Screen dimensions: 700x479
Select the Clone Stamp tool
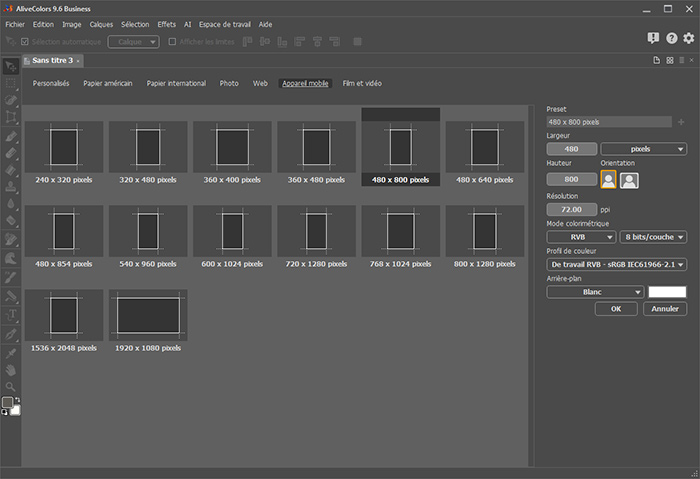click(x=10, y=186)
